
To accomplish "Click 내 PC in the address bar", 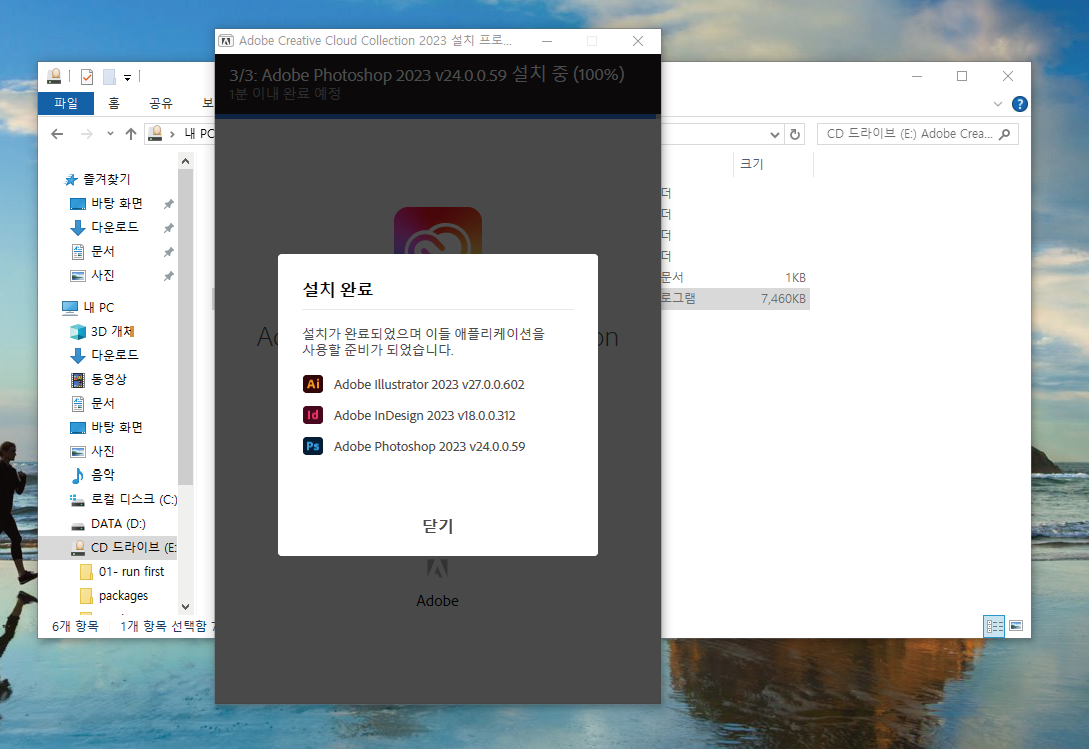I will click(199, 133).
